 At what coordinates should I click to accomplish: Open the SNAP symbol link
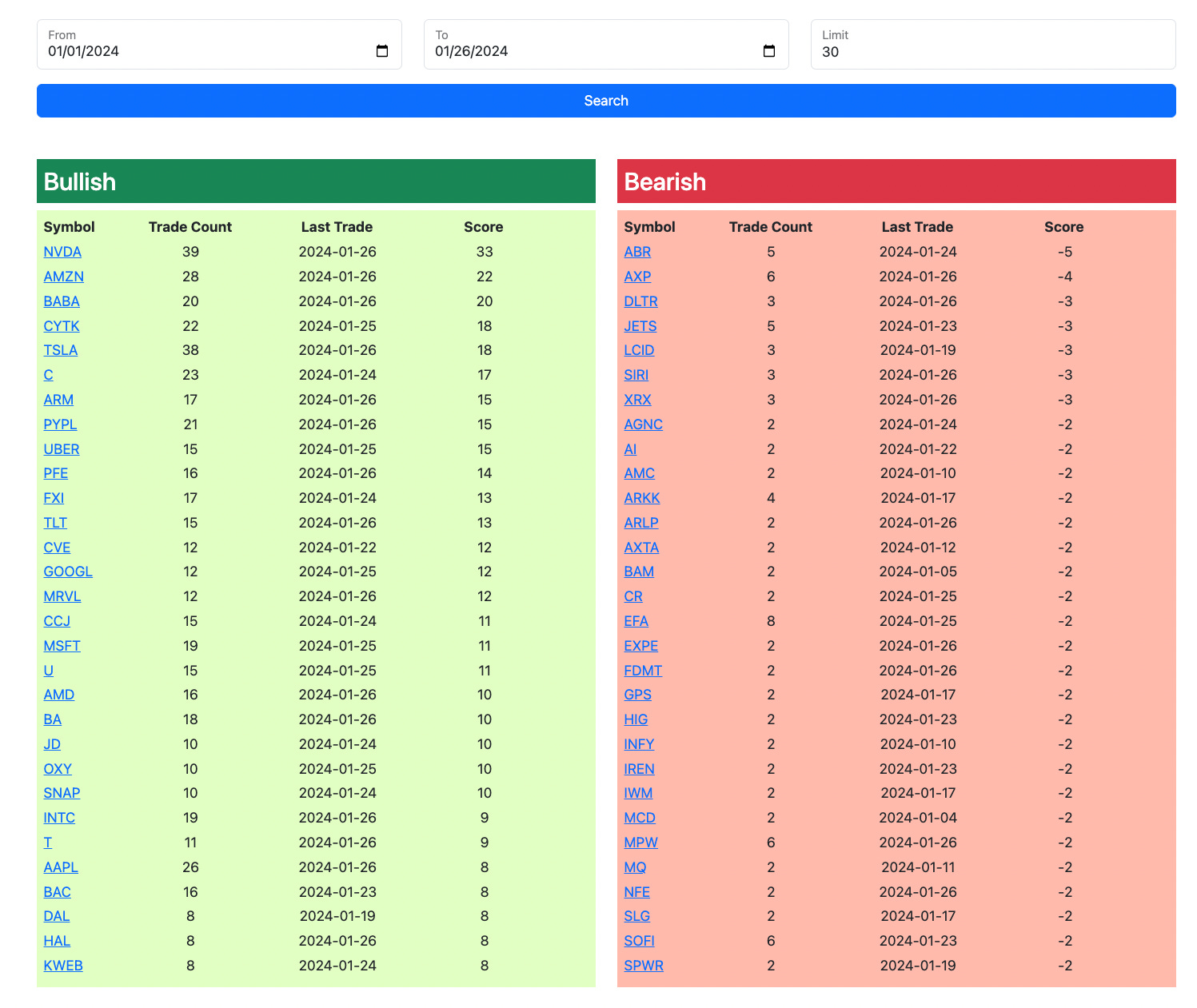coord(62,793)
